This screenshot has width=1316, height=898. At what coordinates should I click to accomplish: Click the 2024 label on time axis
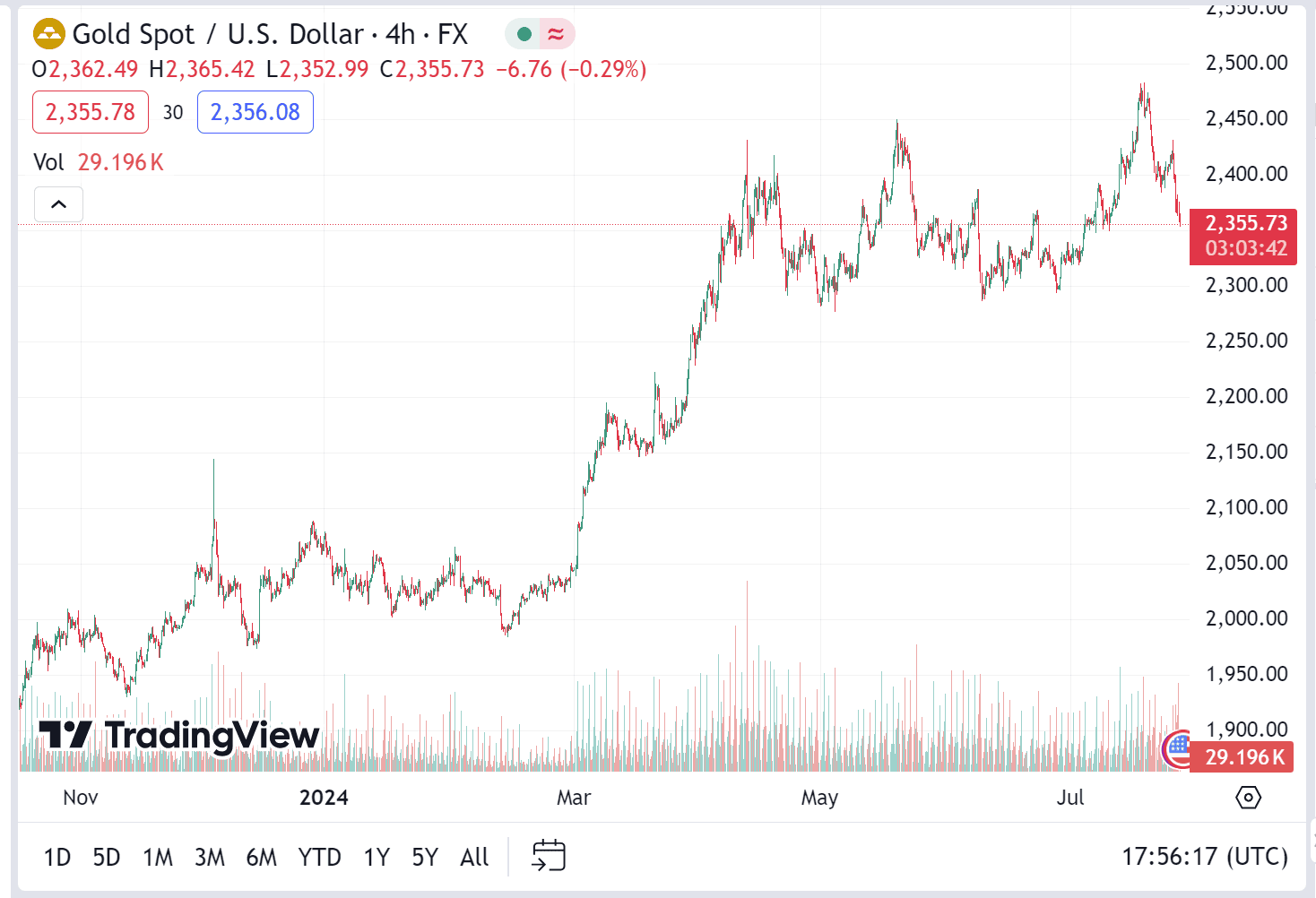(324, 798)
